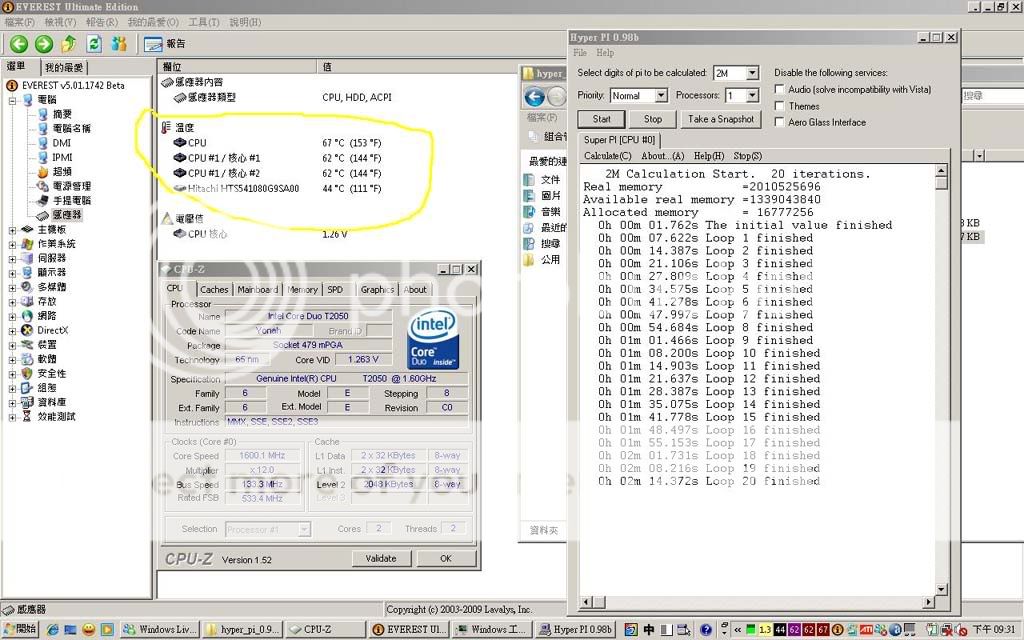Open the pi digits dropdown showing 2M

pos(752,73)
